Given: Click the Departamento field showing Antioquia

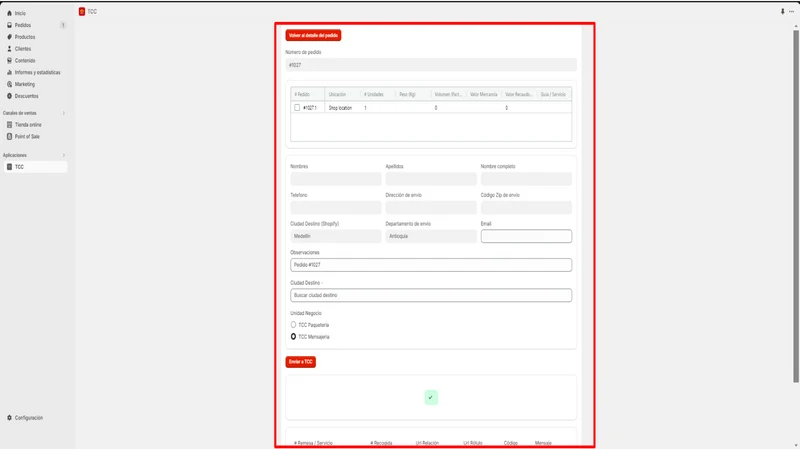Looking at the screenshot, I should point(431,236).
